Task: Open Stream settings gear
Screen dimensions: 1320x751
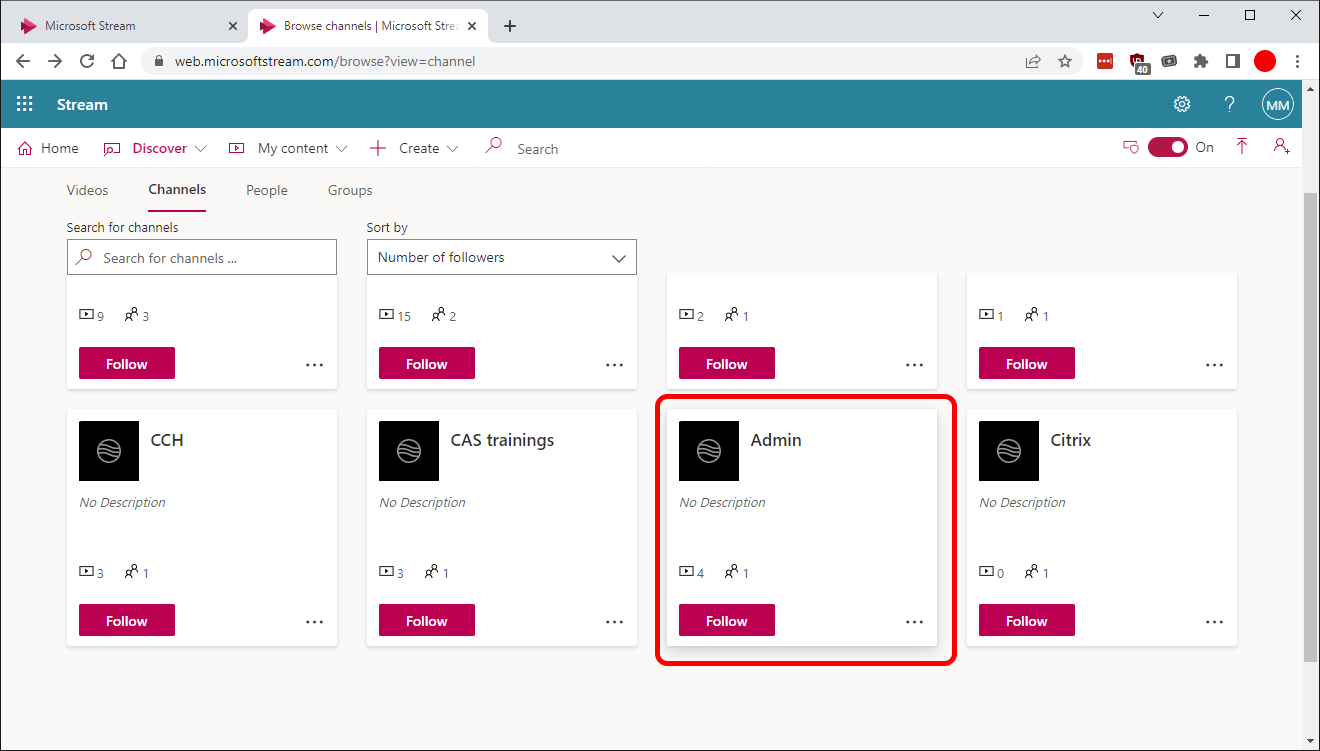Action: click(x=1182, y=104)
